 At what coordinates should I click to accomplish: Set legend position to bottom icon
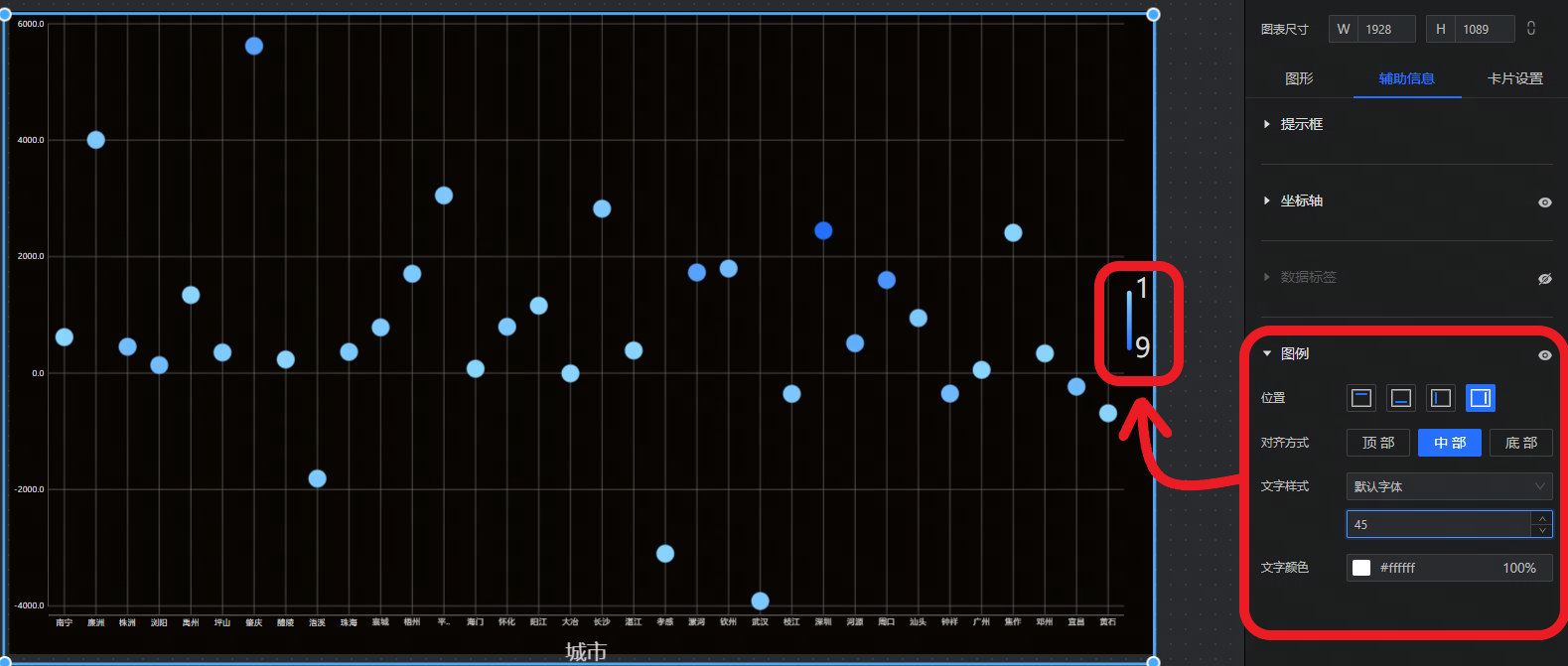1401,398
